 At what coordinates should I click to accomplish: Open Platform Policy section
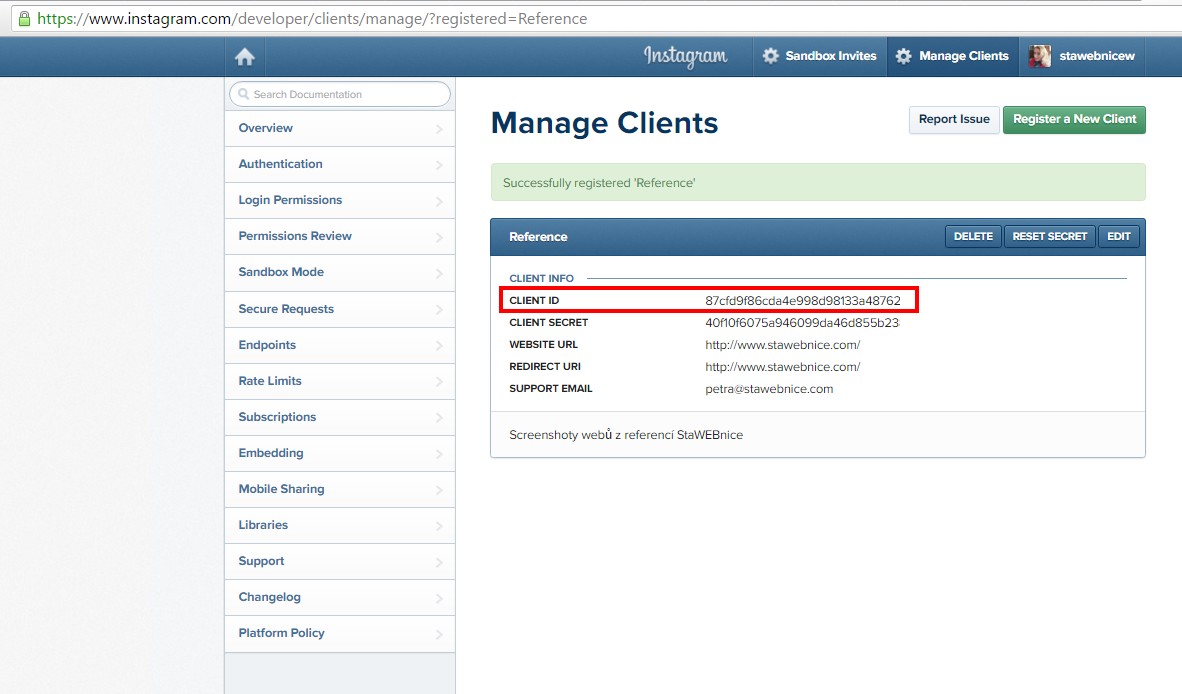click(340, 634)
